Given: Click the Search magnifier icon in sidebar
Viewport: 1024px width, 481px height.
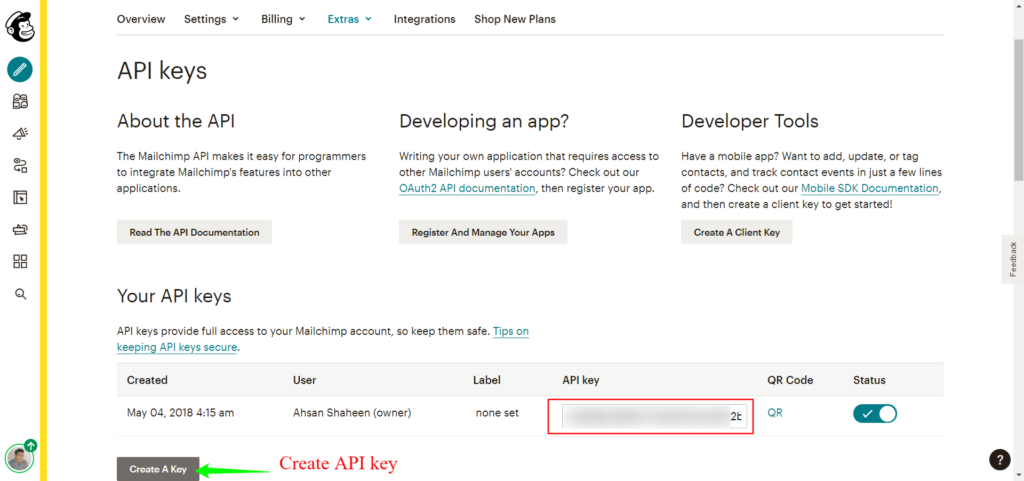Looking at the screenshot, I should tap(20, 294).
